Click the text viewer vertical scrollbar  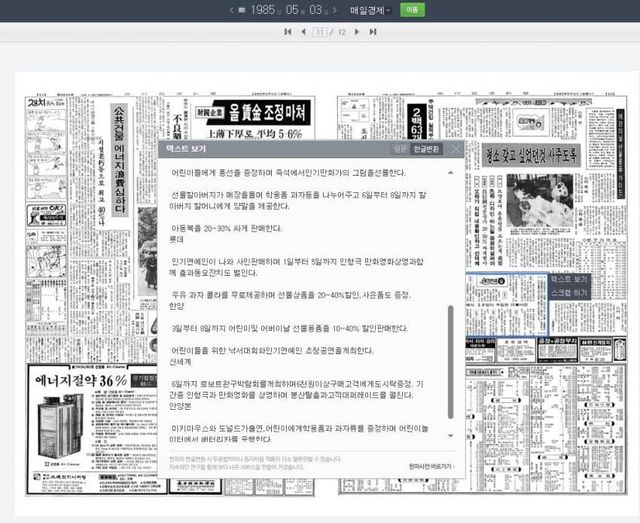[x=450, y=360]
